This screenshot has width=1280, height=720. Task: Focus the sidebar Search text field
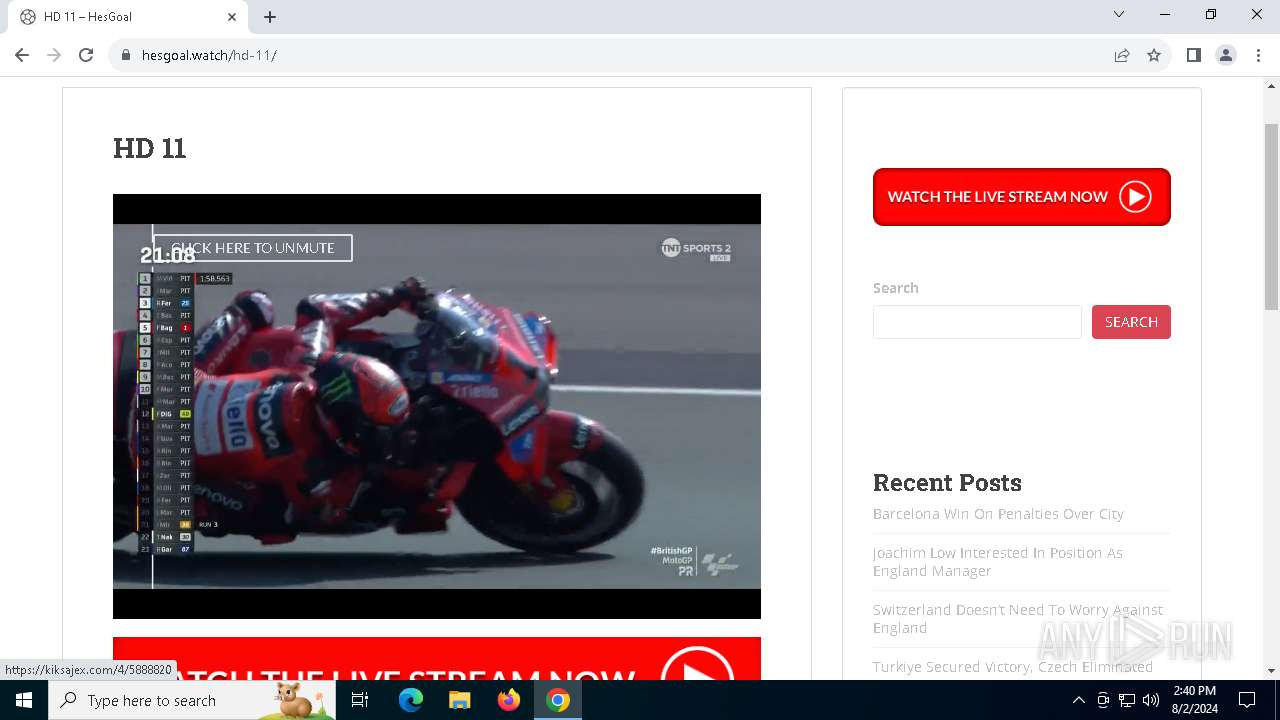pos(977,322)
